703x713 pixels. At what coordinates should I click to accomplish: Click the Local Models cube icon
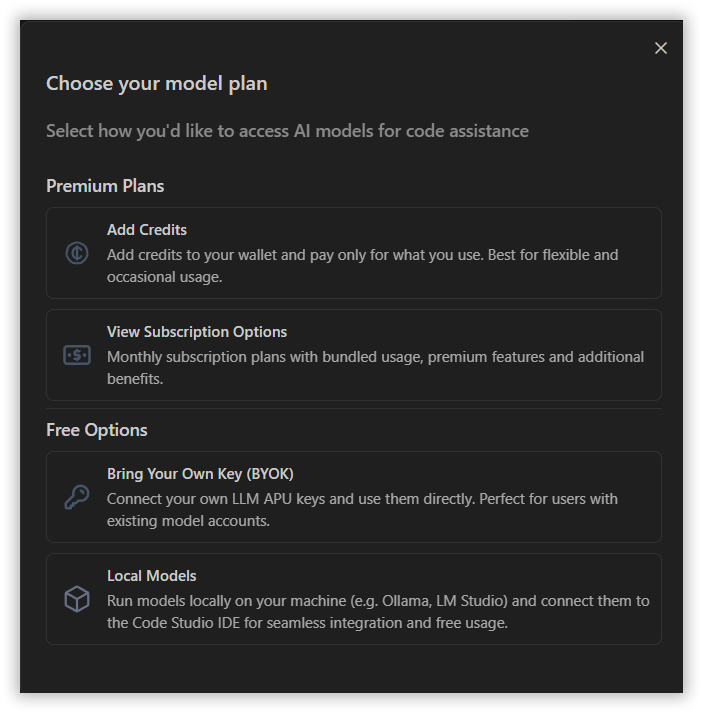pyautogui.click(x=77, y=599)
